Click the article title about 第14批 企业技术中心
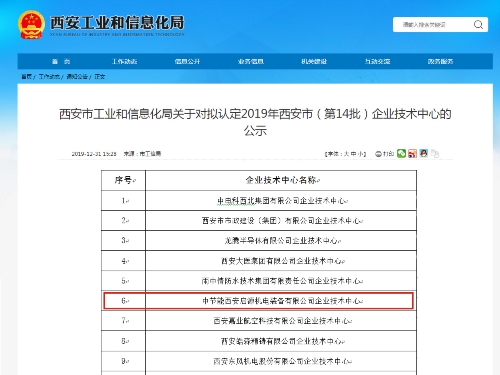This screenshot has width=500, height=375. pos(255,122)
